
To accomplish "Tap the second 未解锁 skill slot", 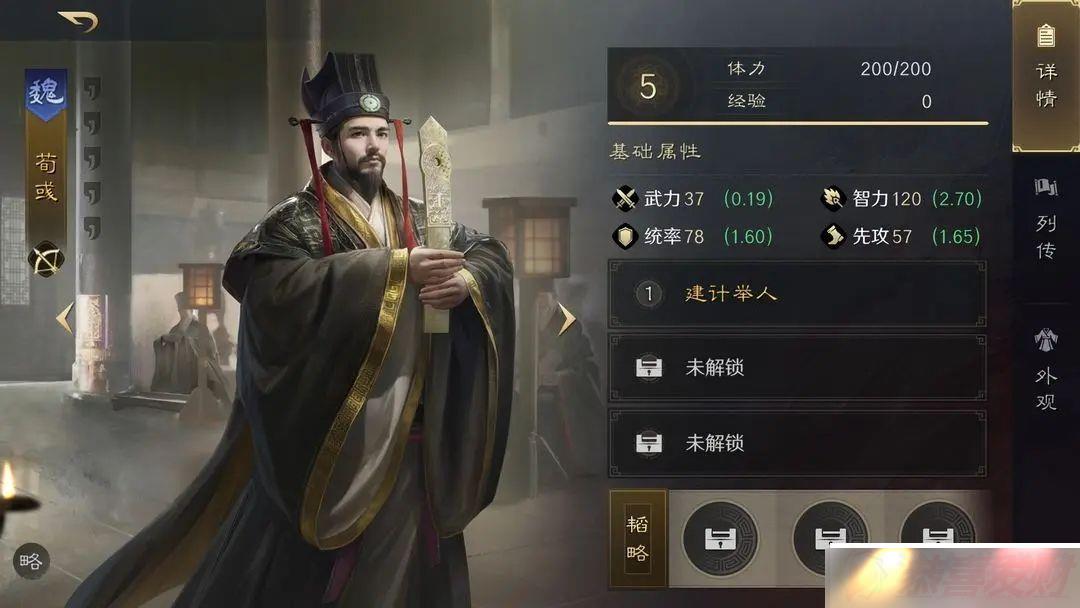I will (798, 443).
